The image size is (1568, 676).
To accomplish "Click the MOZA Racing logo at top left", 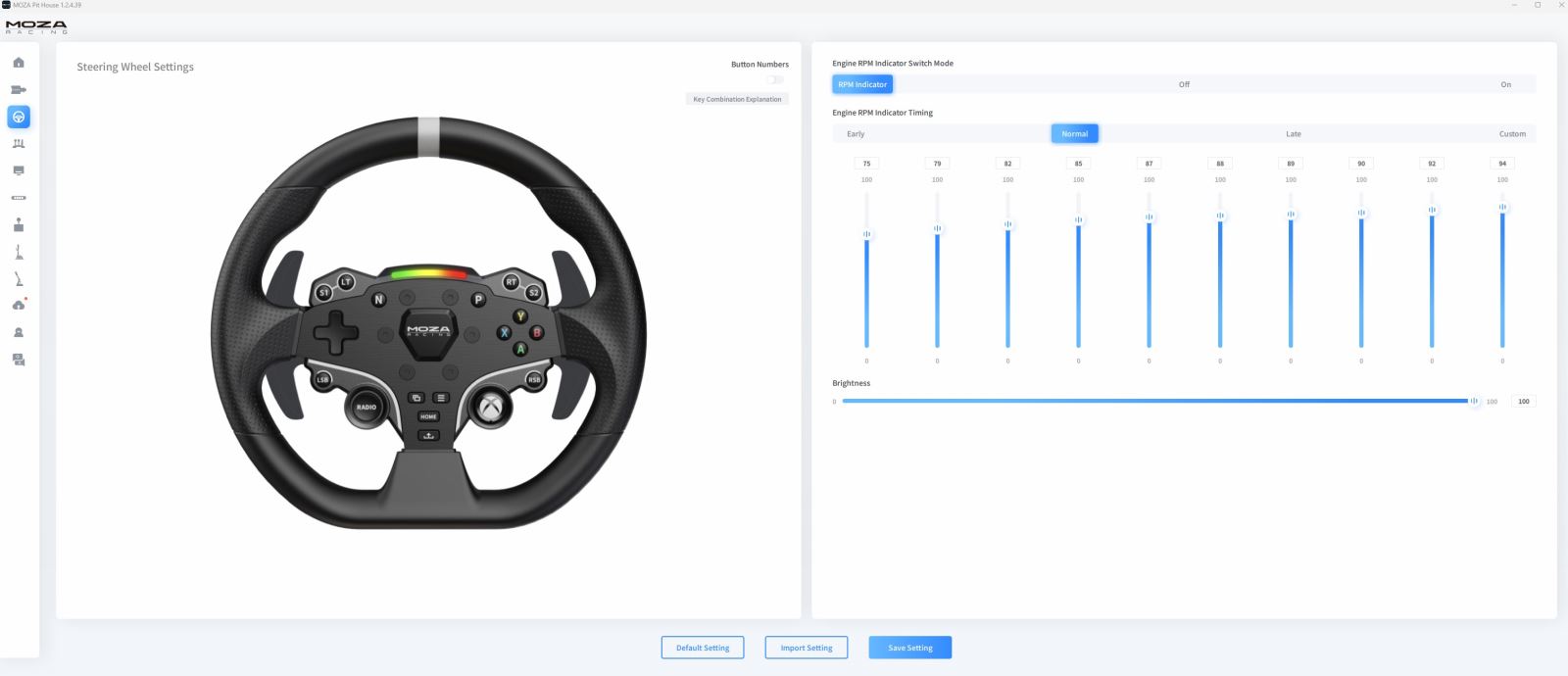I will pos(36,26).
